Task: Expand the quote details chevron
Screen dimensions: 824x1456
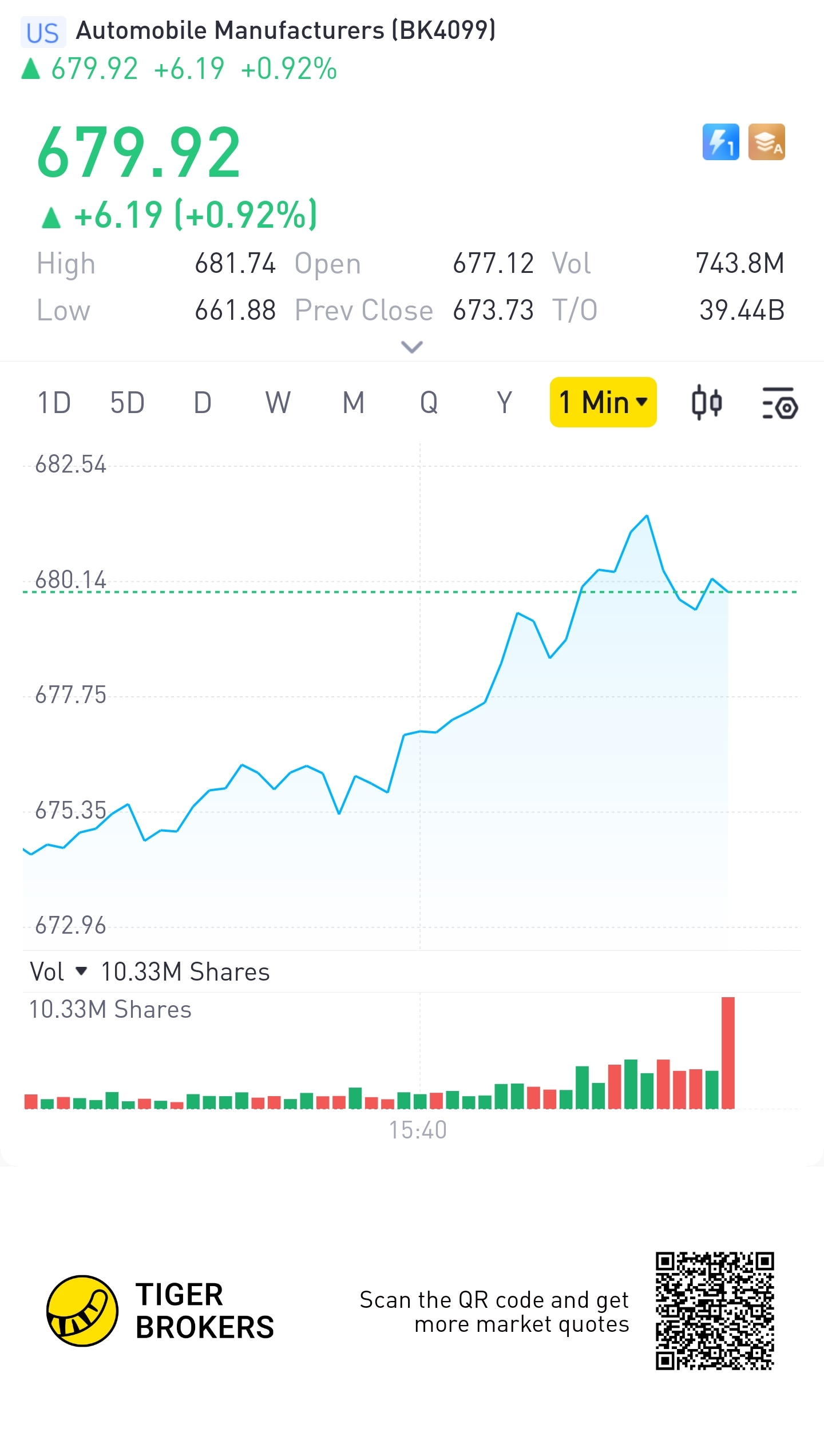Action: click(412, 347)
